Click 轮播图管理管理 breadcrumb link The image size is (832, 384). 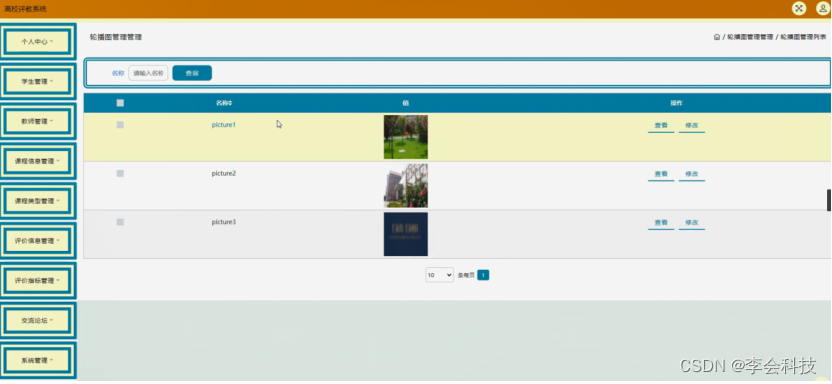[750, 37]
